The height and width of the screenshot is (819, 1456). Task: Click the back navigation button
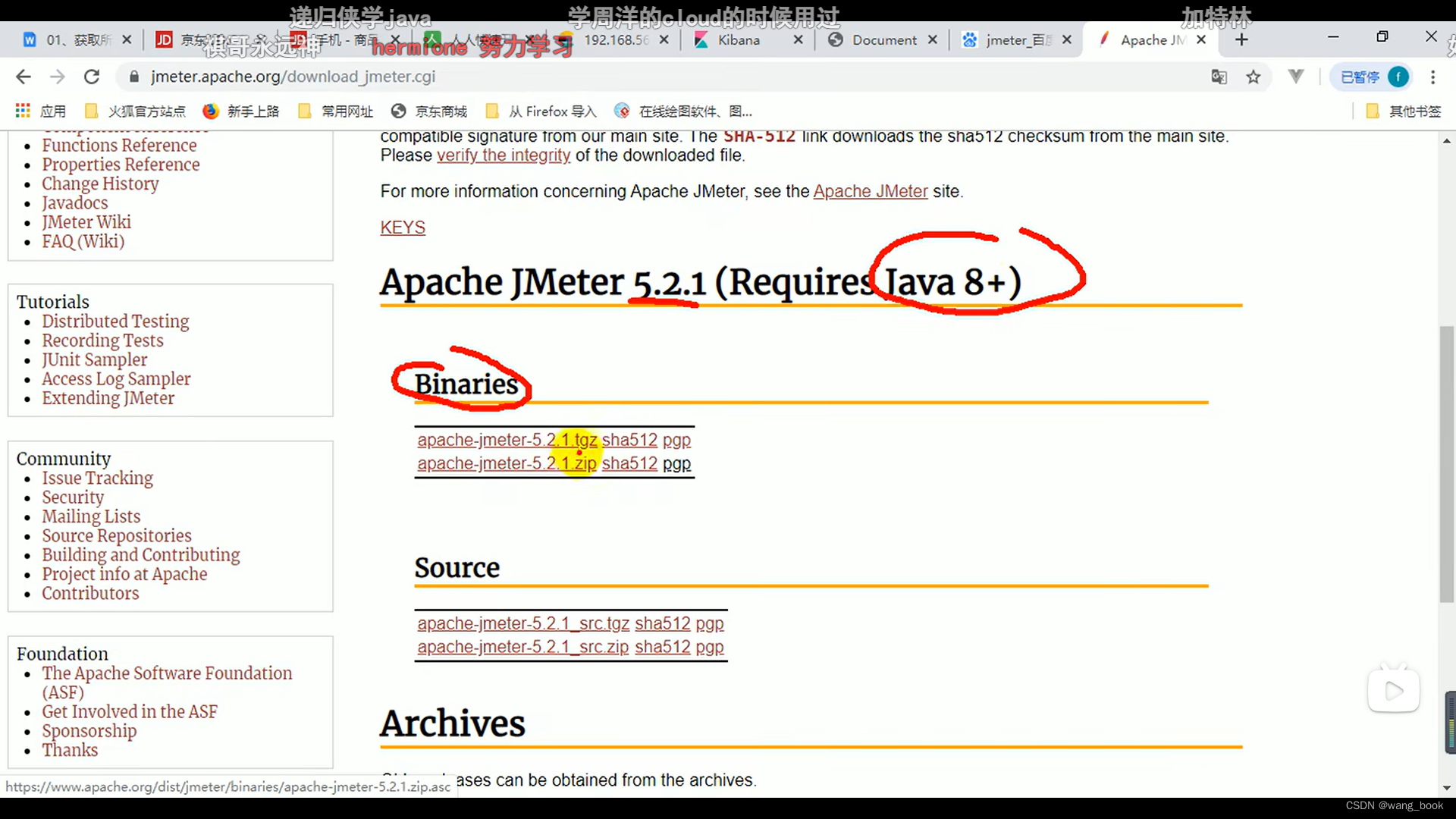click(24, 76)
